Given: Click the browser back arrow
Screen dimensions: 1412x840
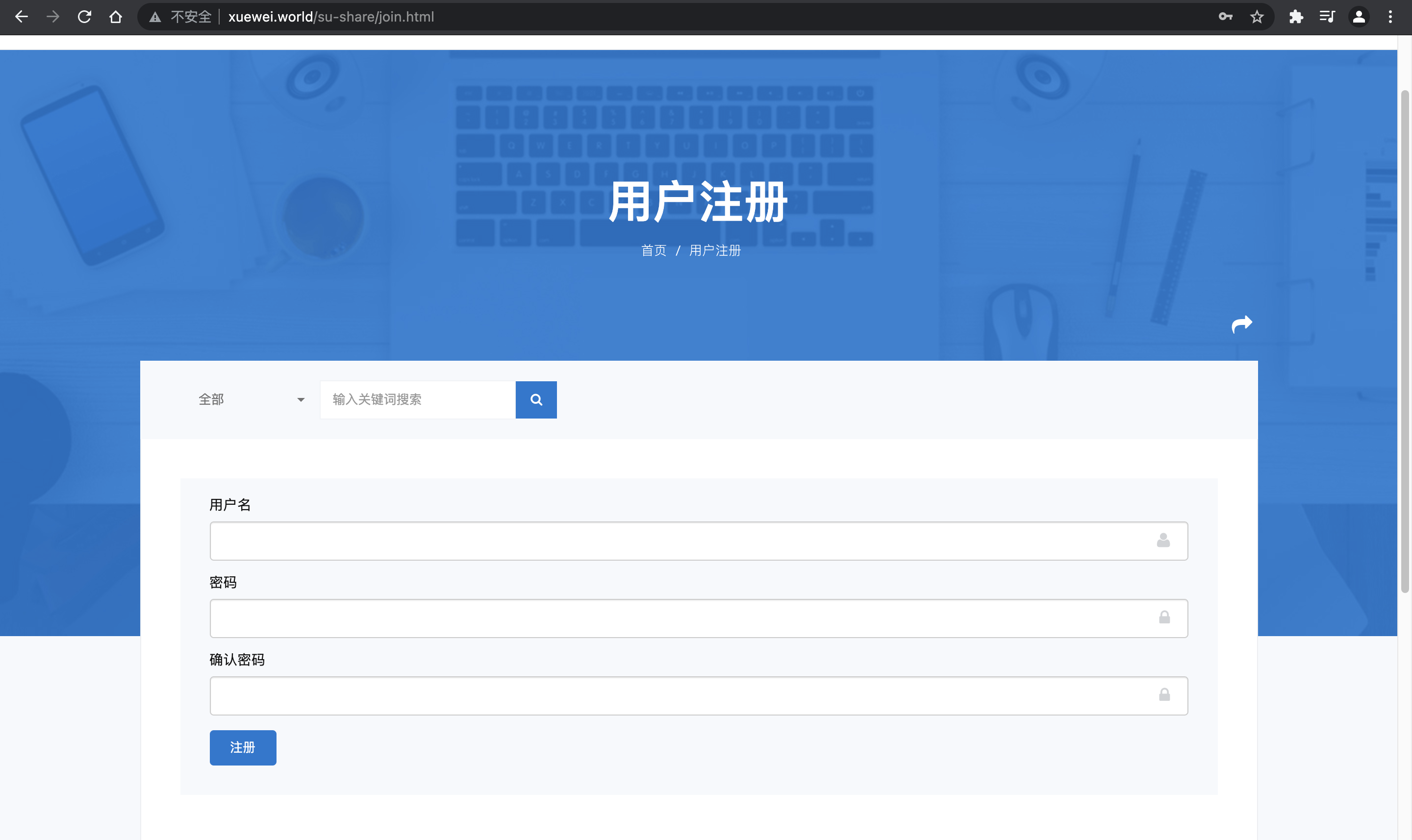Looking at the screenshot, I should coord(22,17).
